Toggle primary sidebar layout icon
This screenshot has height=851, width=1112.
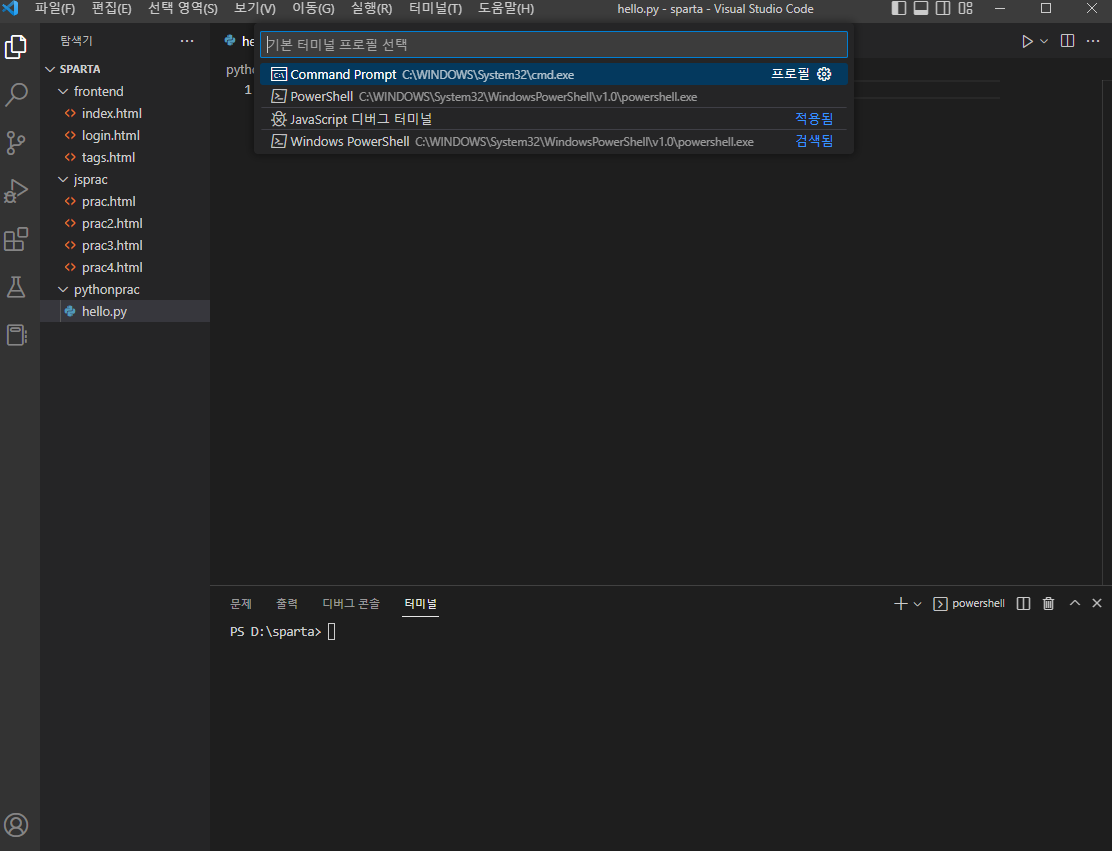pyautogui.click(x=899, y=9)
